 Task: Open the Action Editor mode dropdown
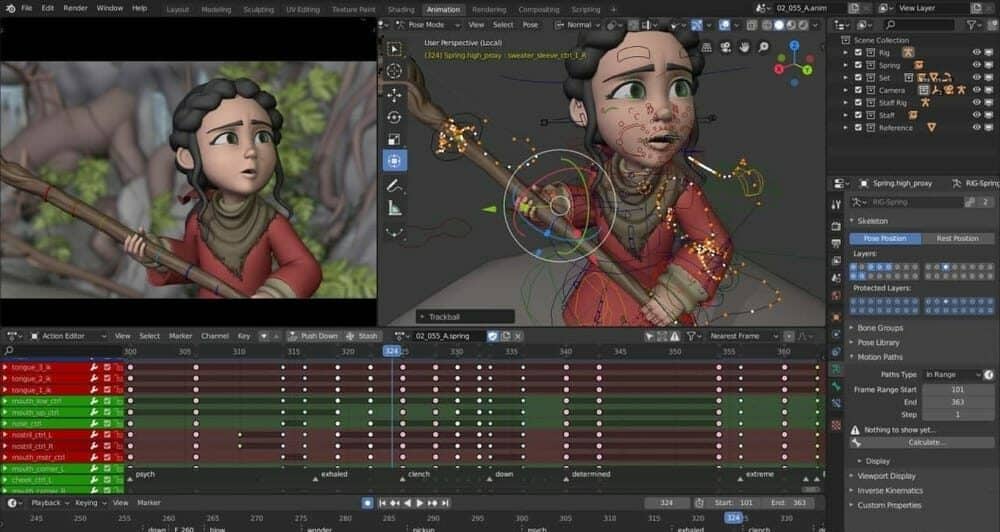coord(69,336)
